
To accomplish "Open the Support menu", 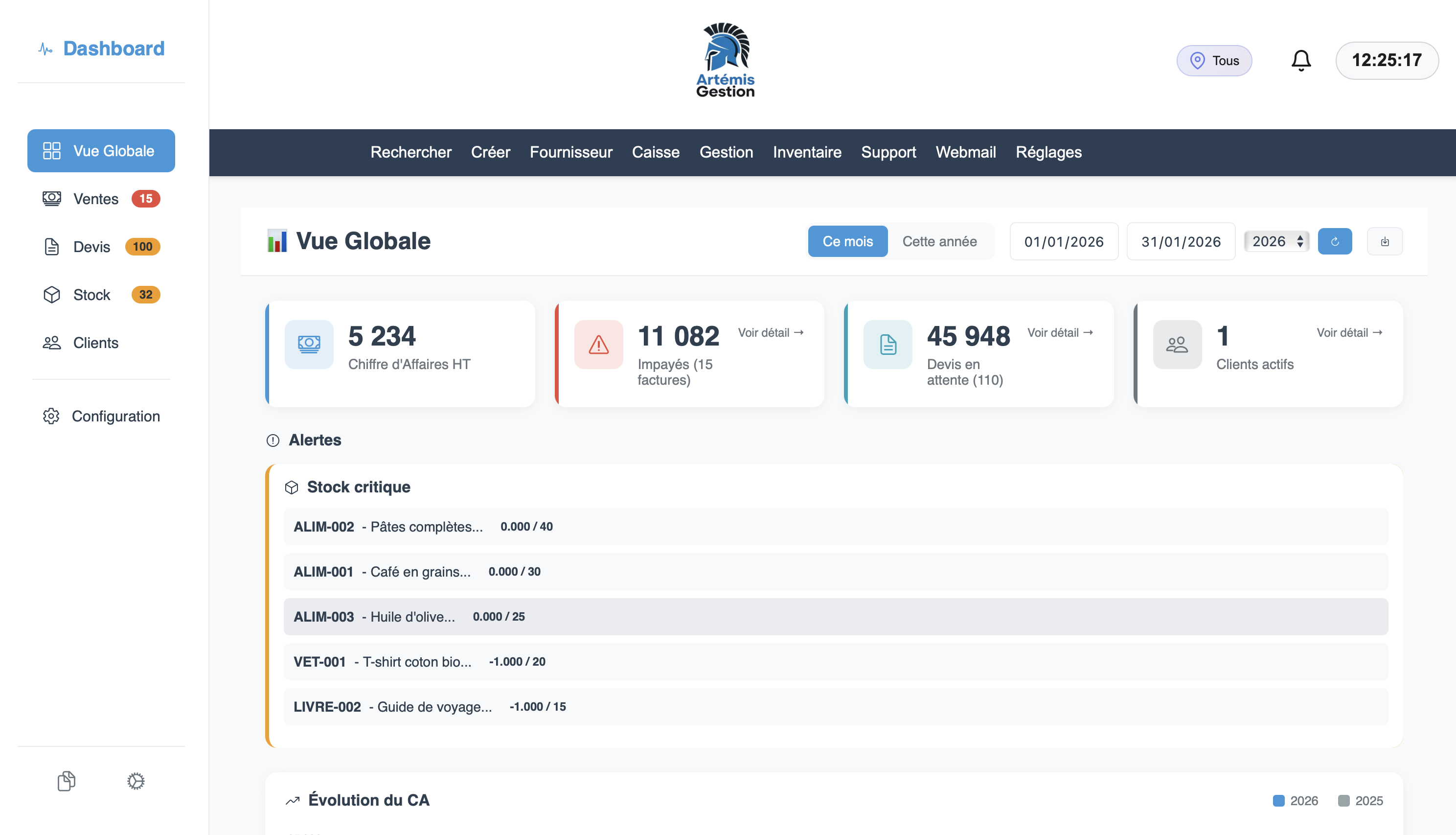I will tap(888, 152).
